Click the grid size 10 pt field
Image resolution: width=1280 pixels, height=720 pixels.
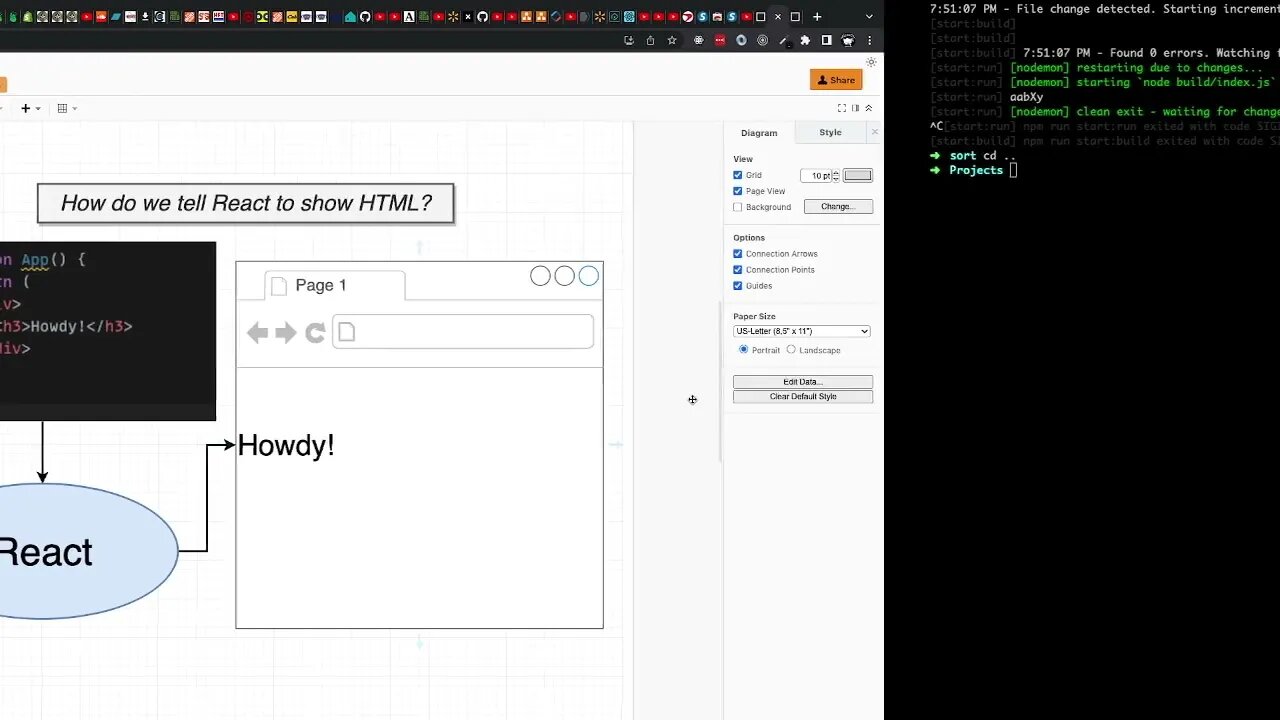816,175
